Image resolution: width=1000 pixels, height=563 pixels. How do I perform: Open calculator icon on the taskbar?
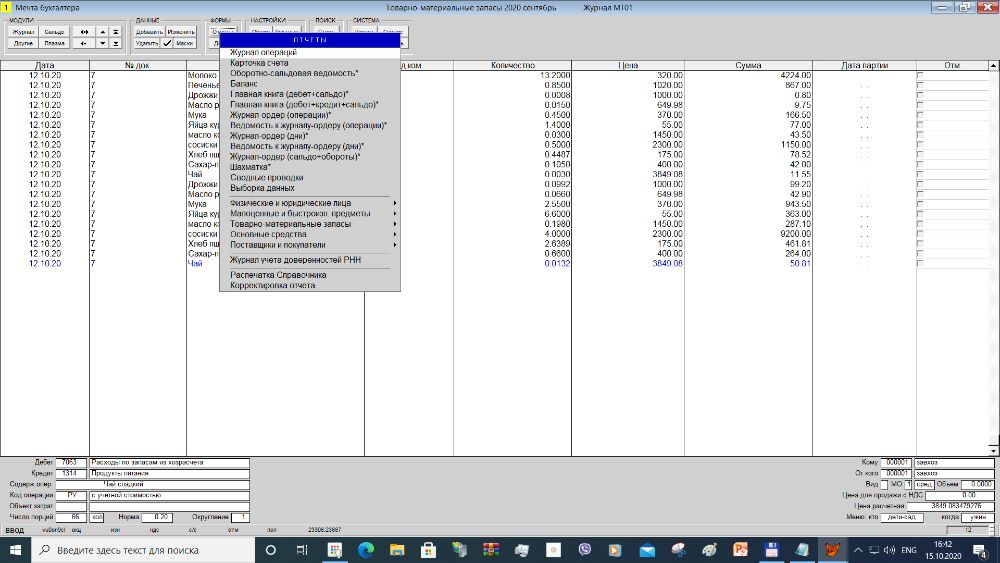334,550
